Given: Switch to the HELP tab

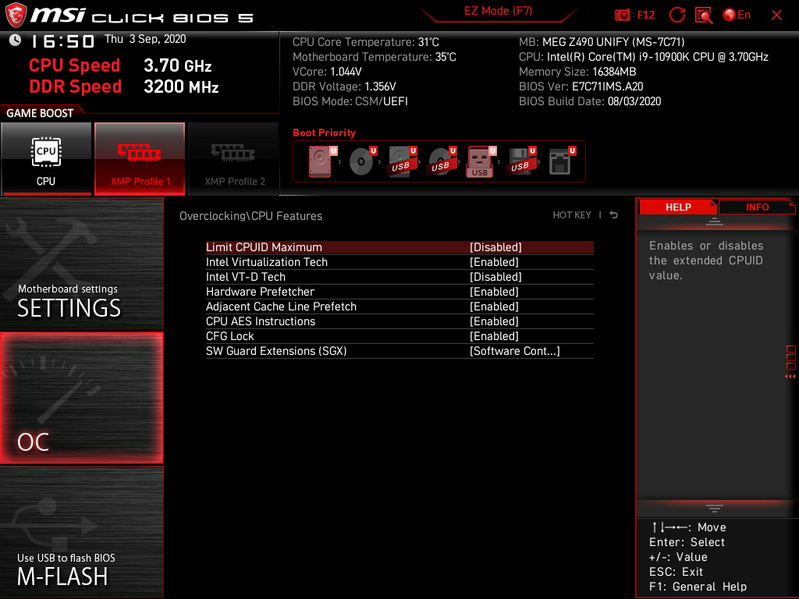Looking at the screenshot, I should click(x=678, y=207).
